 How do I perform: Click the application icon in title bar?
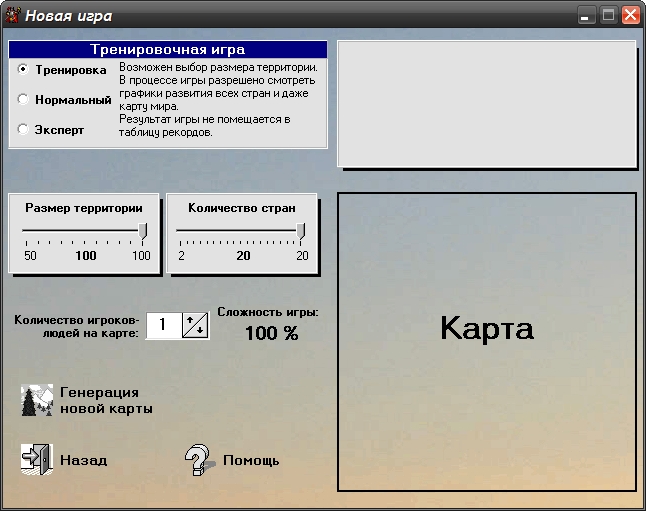click(x=12, y=15)
